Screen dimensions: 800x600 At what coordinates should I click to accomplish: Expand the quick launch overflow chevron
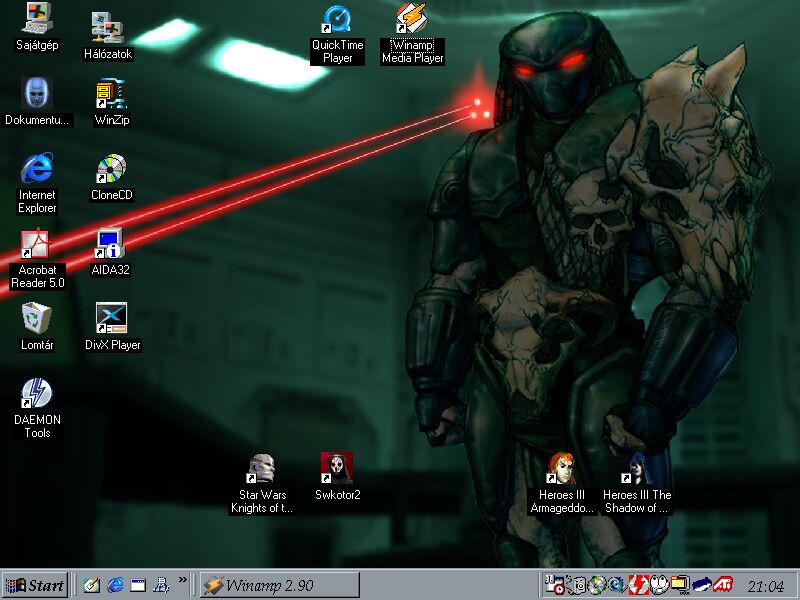pos(183,580)
